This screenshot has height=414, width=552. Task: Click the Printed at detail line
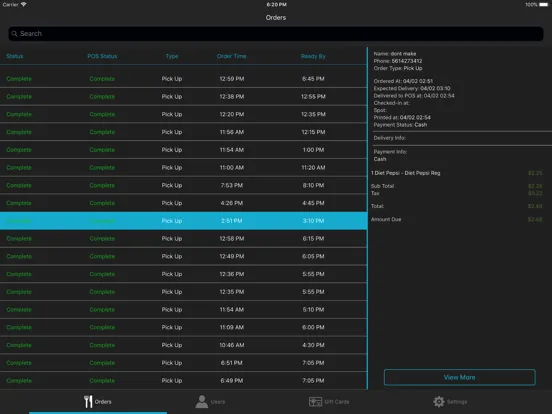tap(402, 118)
